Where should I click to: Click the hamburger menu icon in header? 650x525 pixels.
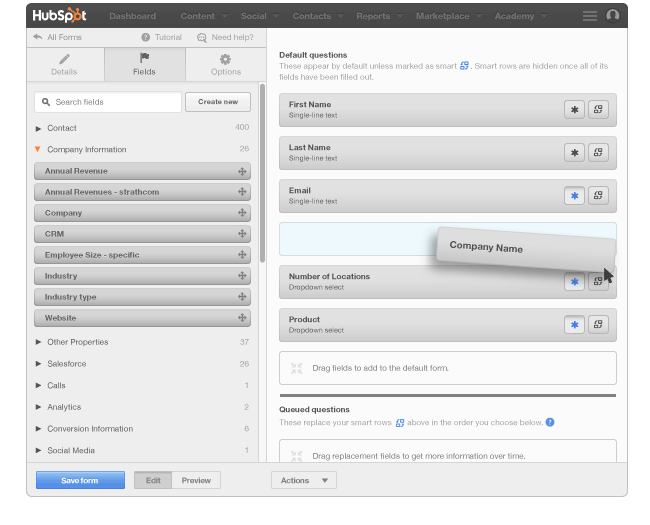click(590, 16)
